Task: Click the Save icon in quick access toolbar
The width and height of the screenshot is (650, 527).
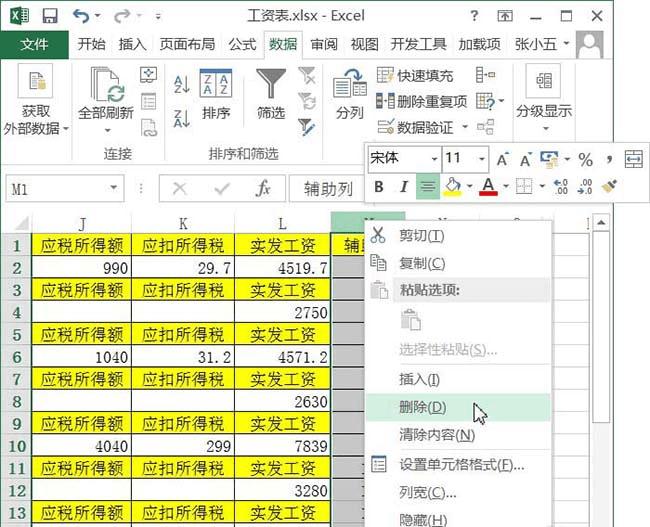Action: [x=50, y=16]
